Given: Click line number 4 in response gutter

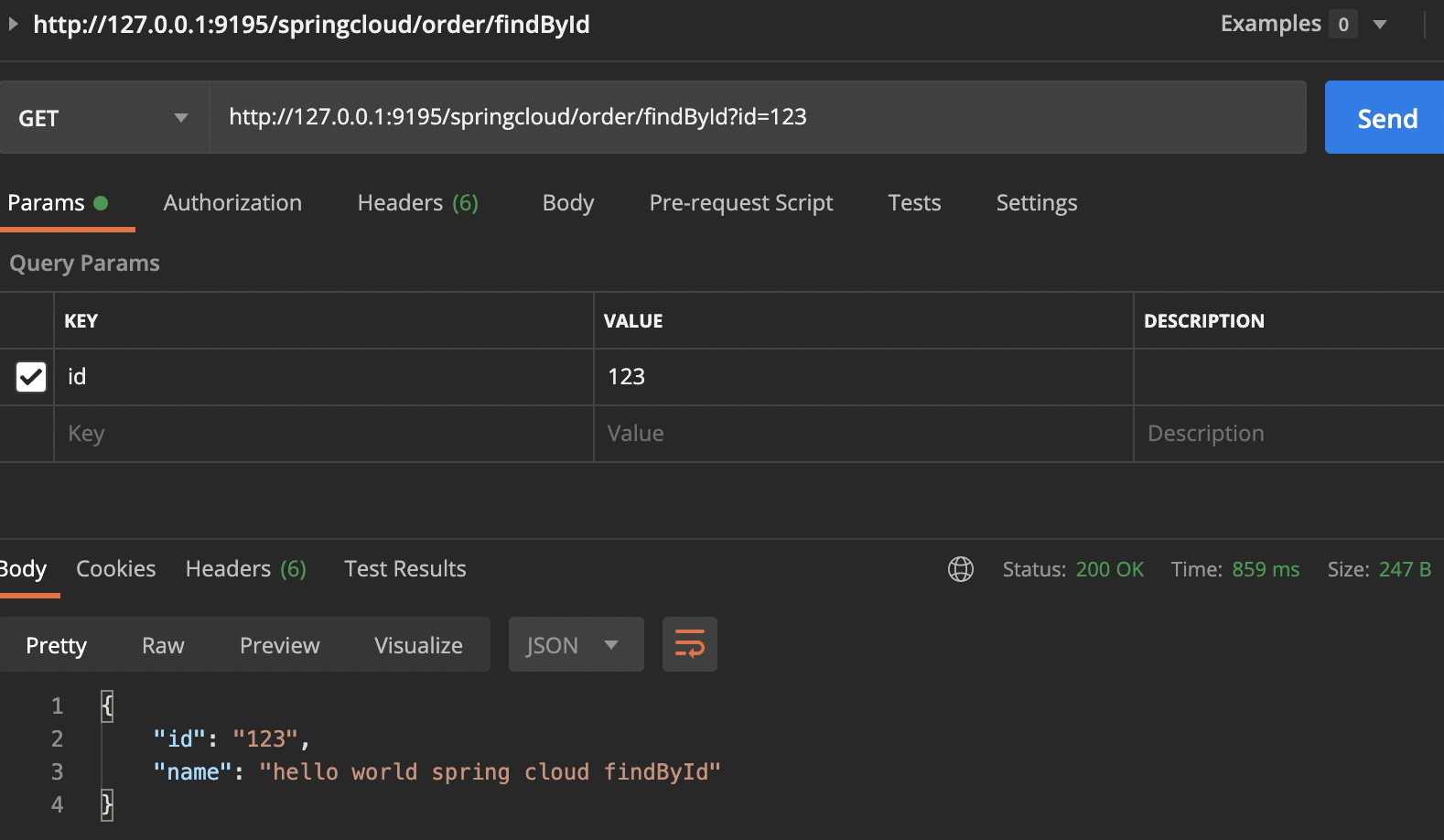Looking at the screenshot, I should point(57,804).
